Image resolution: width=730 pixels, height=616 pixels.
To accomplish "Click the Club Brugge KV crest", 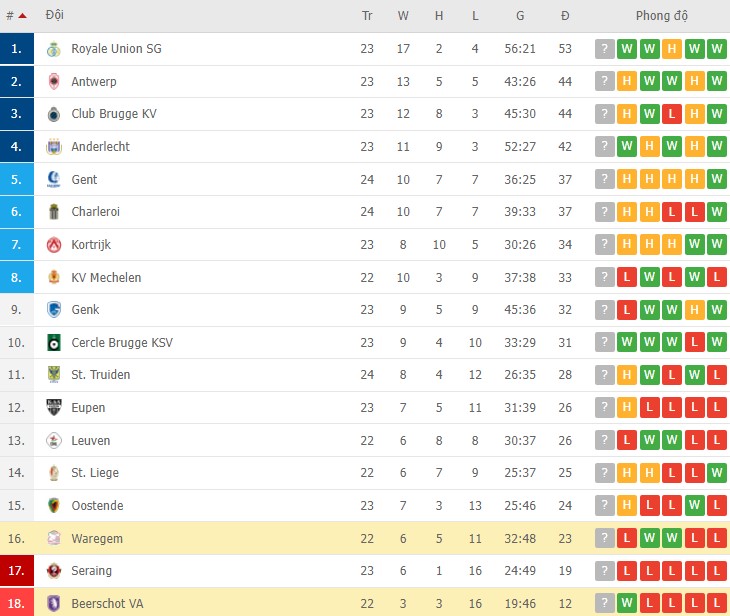I will (54, 114).
